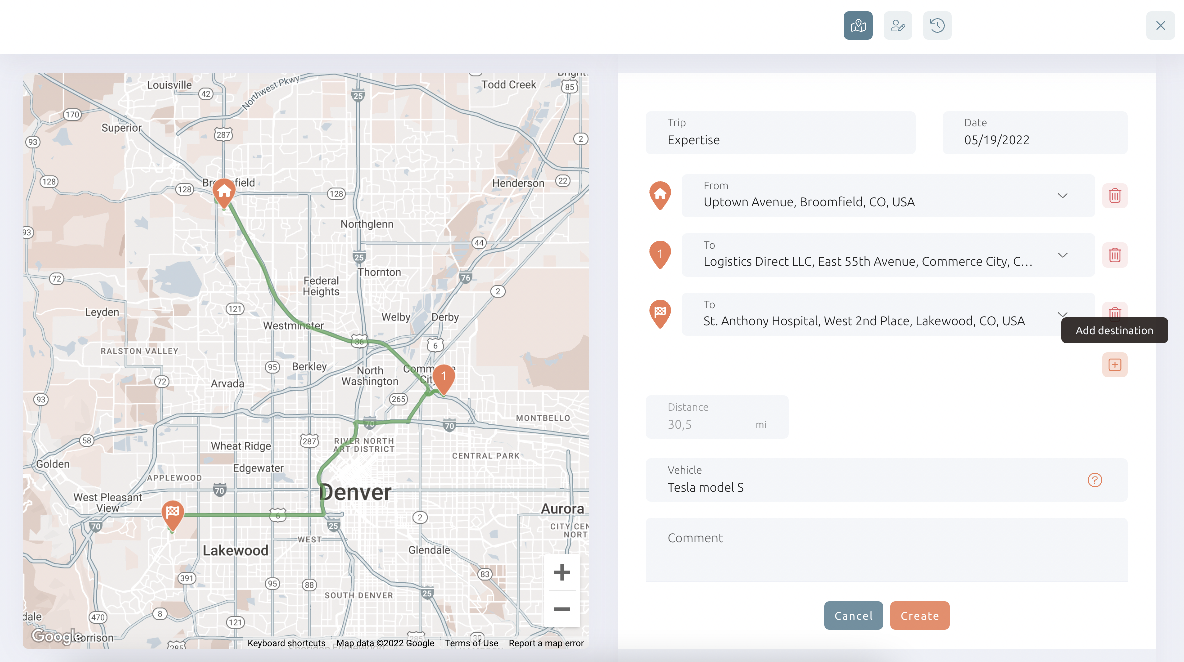Click the Thornton label on the map
The image size is (1184, 662).
380,272
